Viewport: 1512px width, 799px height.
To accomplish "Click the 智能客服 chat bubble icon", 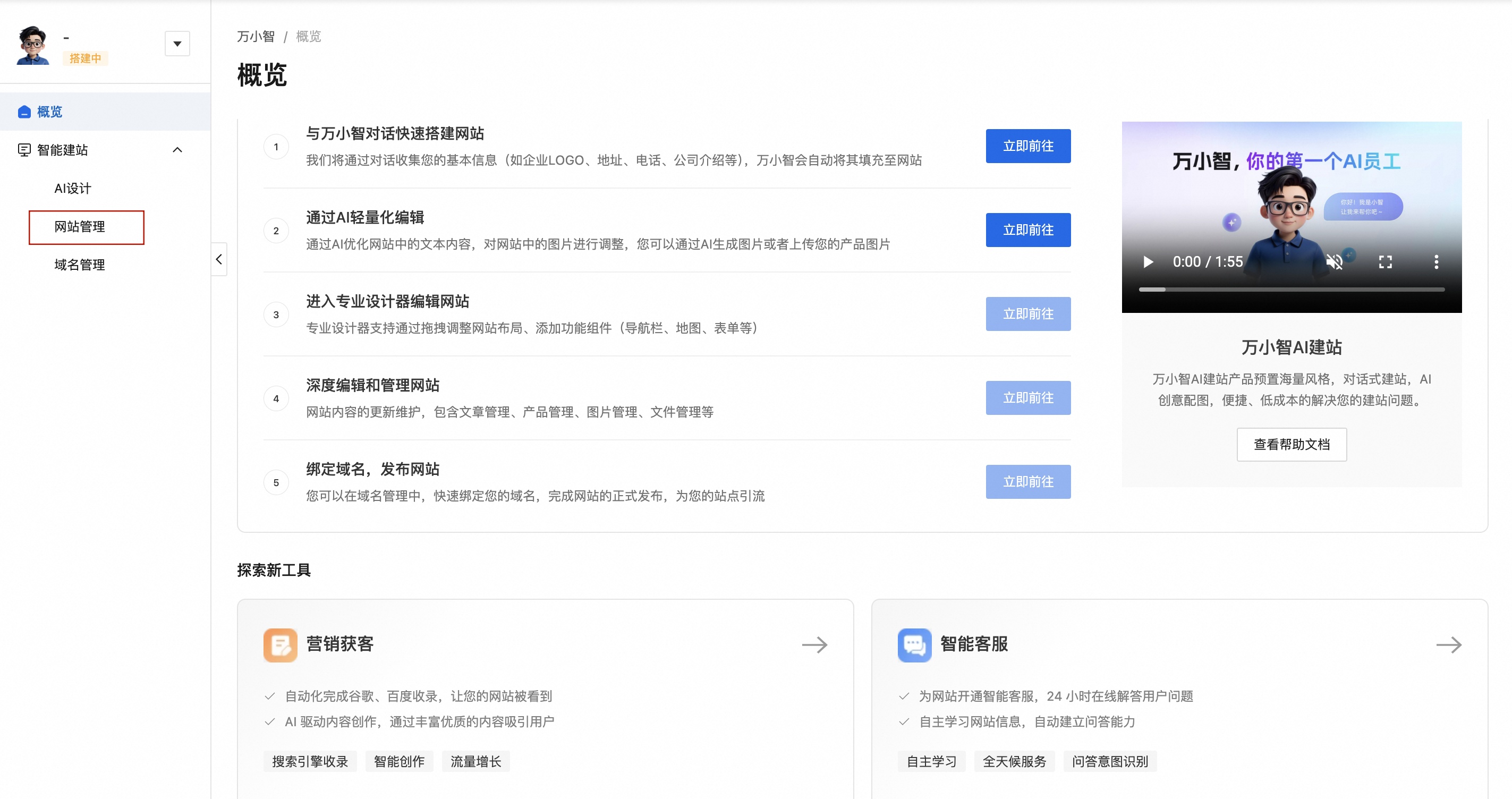I will (914, 644).
